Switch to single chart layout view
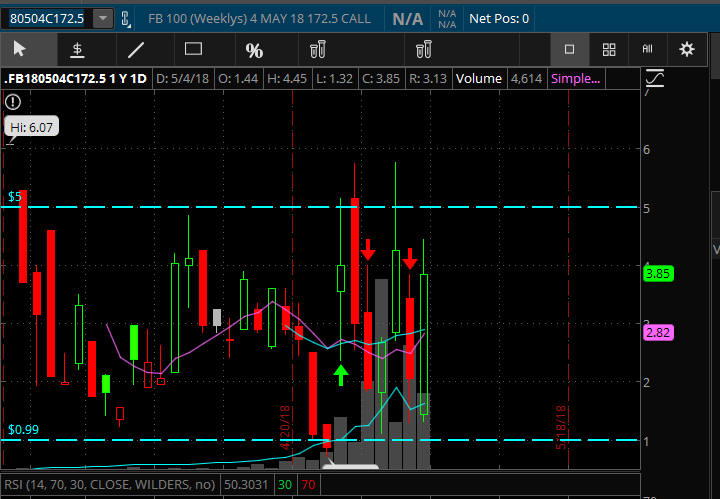The width and height of the screenshot is (720, 499). point(569,49)
